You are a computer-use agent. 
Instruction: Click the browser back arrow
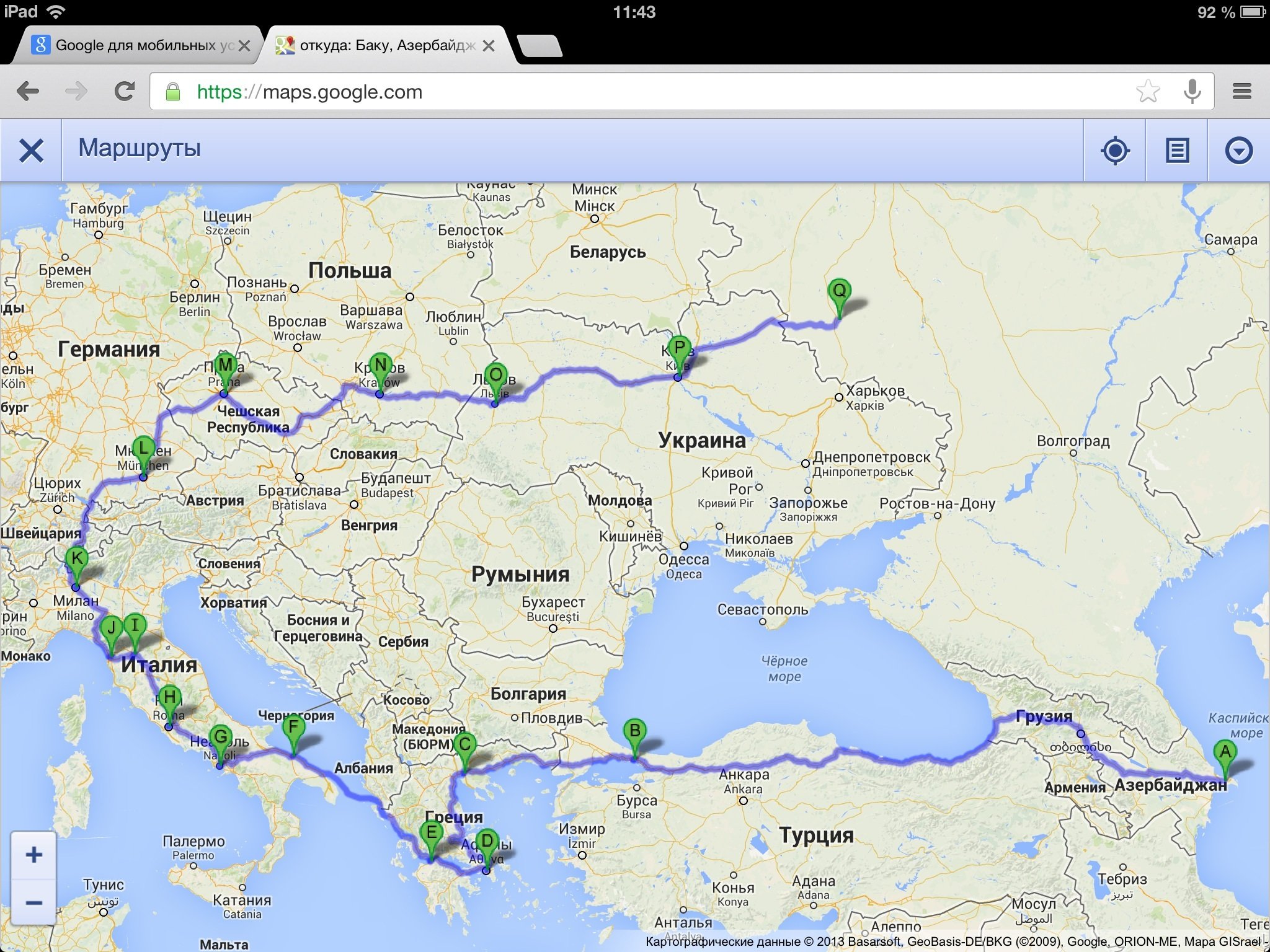28,92
